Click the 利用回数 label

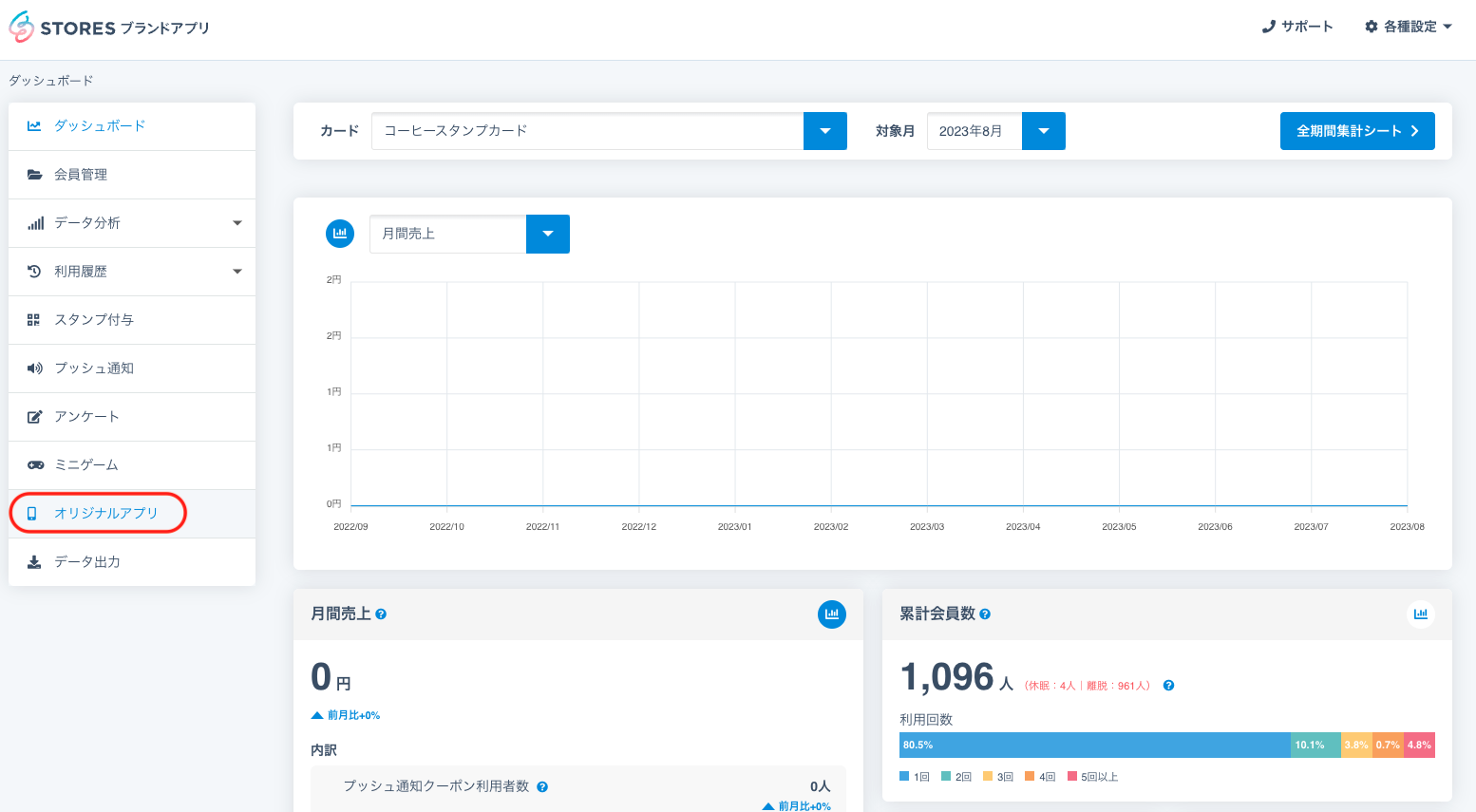tap(926, 720)
